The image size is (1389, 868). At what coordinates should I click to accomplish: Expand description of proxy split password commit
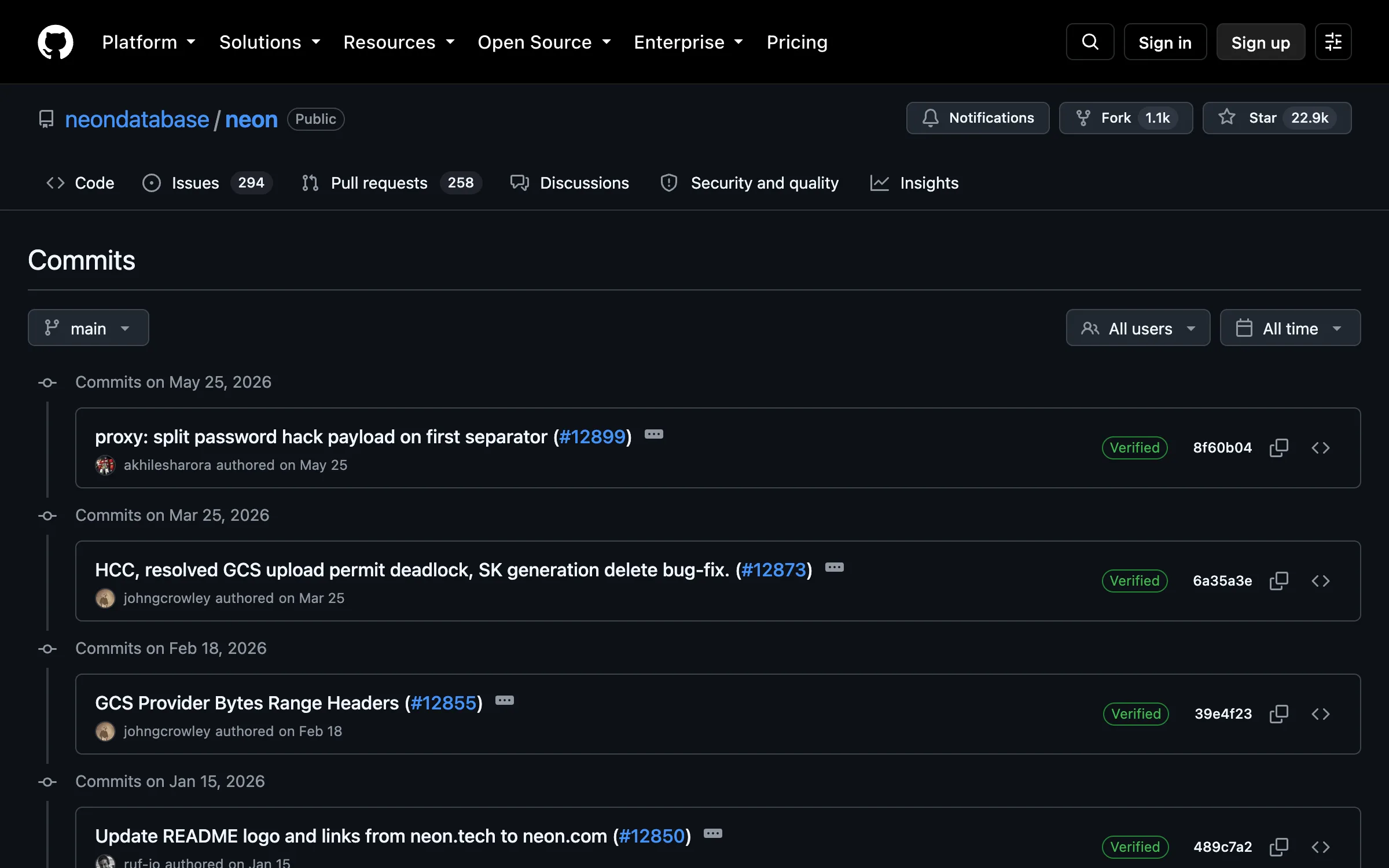pyautogui.click(x=654, y=435)
